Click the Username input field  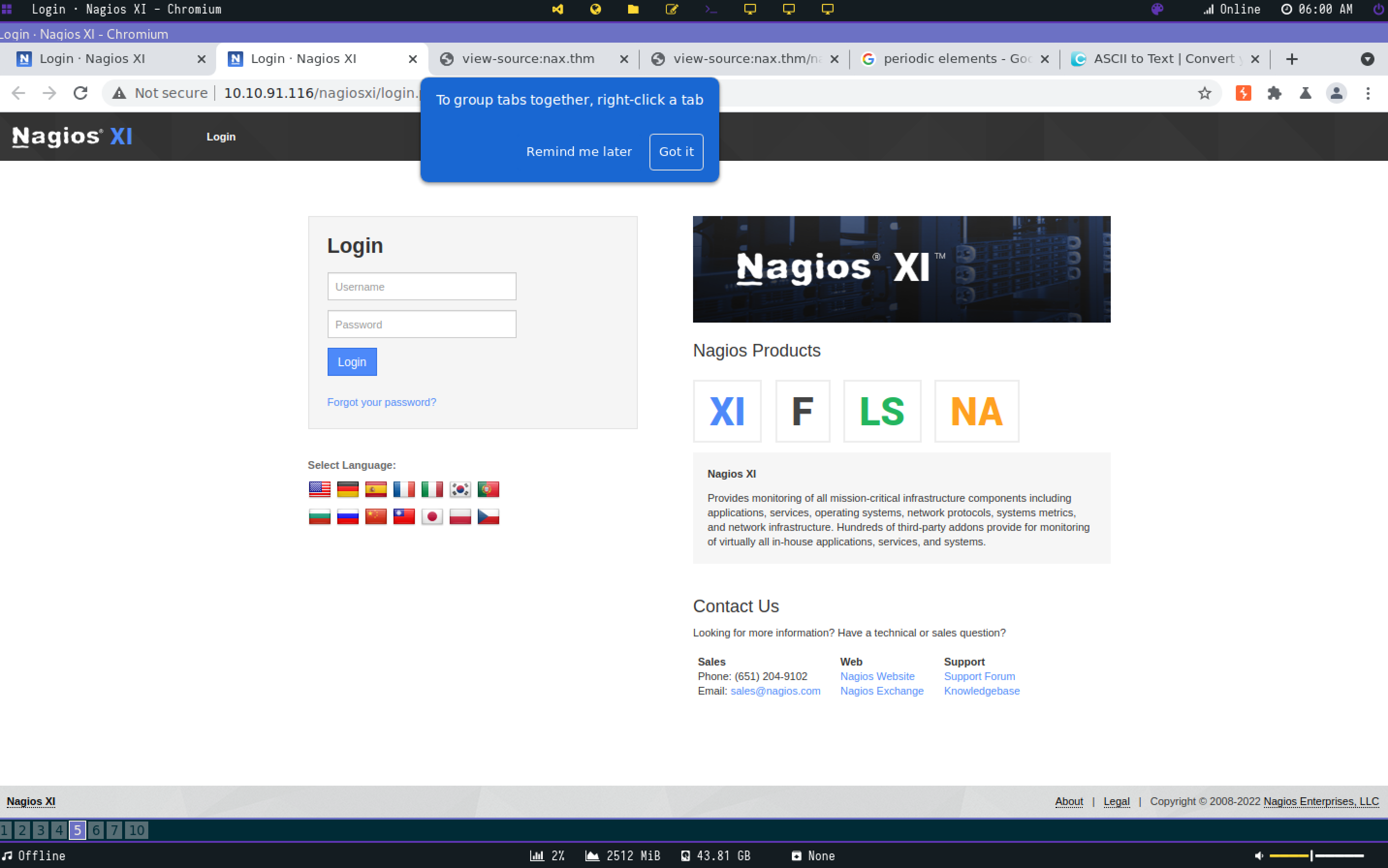point(422,286)
